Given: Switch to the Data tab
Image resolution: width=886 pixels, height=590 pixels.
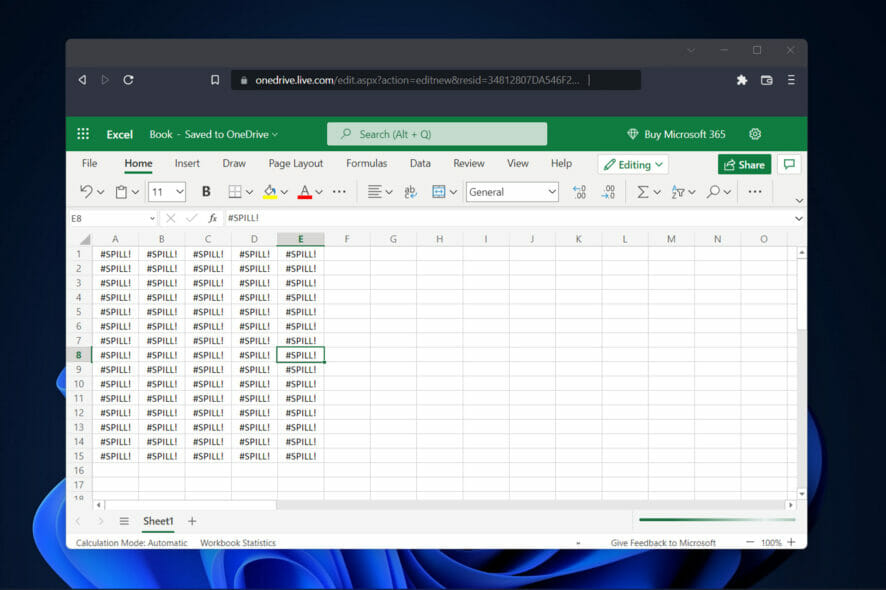Looking at the screenshot, I should [420, 163].
